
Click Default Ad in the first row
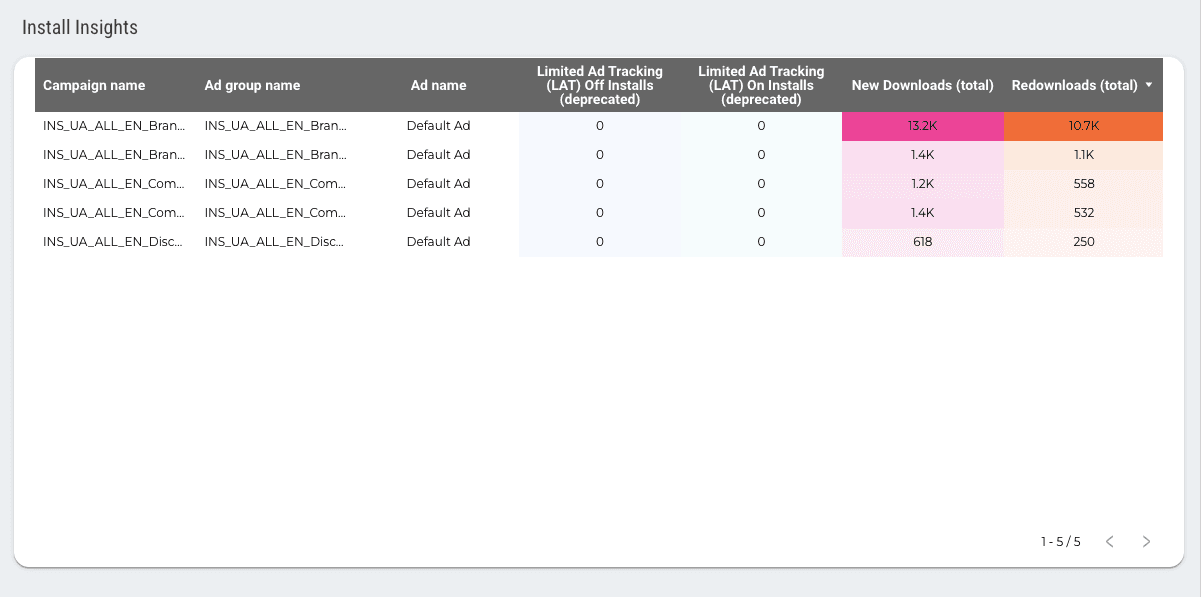(x=438, y=125)
